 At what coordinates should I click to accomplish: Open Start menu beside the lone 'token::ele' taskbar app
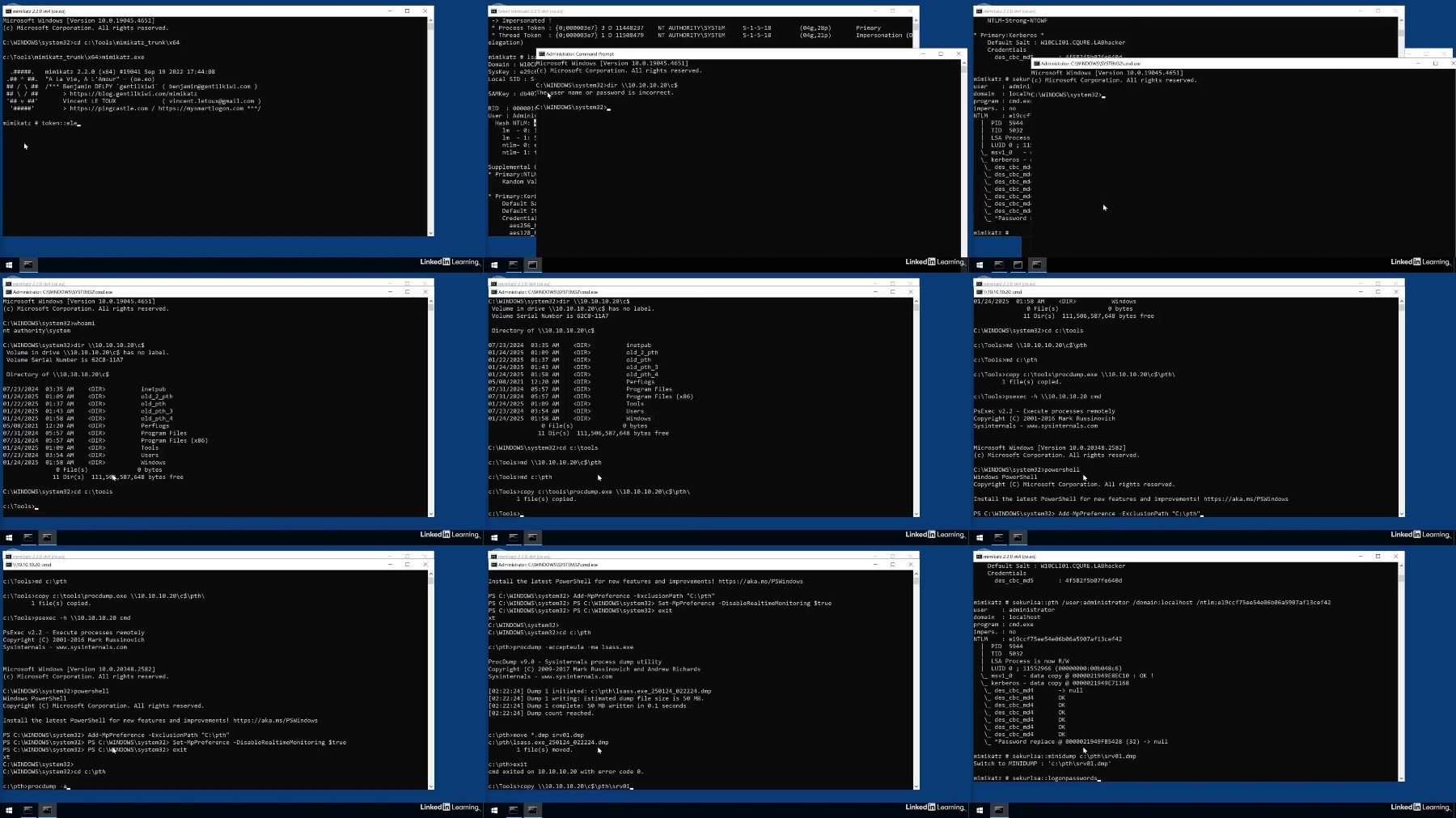[9, 265]
